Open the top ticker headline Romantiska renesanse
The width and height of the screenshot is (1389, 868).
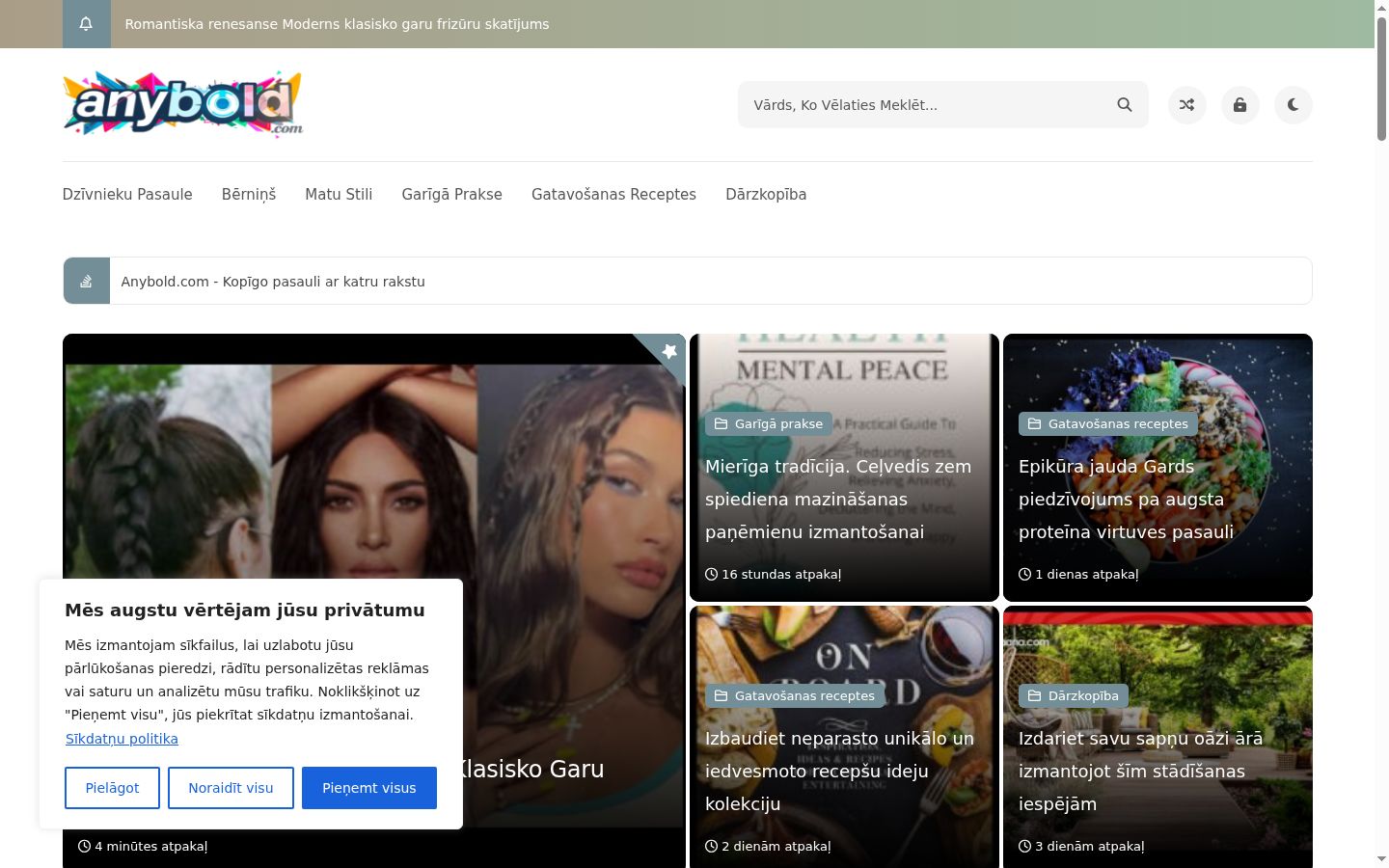pos(337,24)
